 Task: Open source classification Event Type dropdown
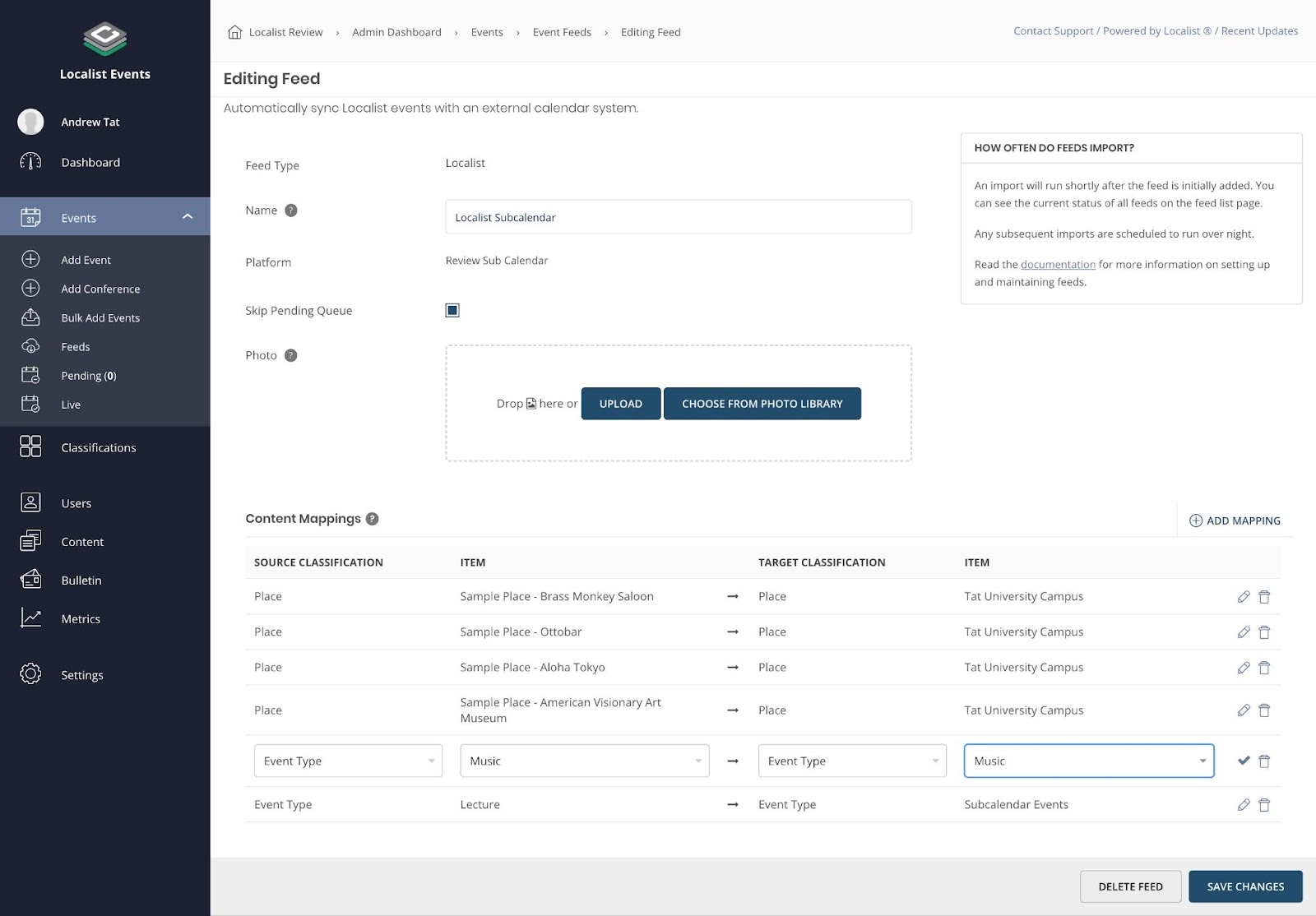coord(348,761)
